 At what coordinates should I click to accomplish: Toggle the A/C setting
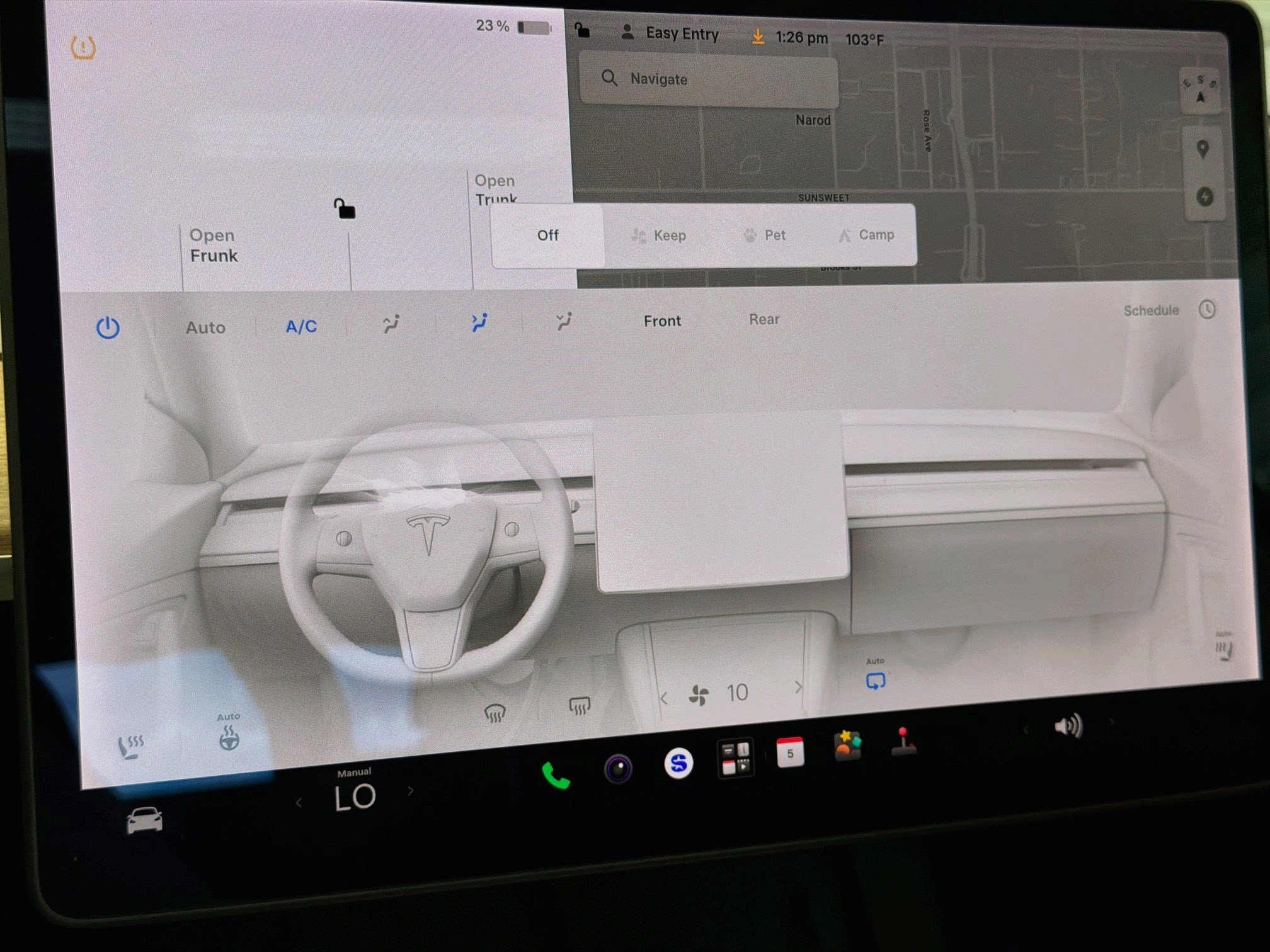(x=301, y=326)
